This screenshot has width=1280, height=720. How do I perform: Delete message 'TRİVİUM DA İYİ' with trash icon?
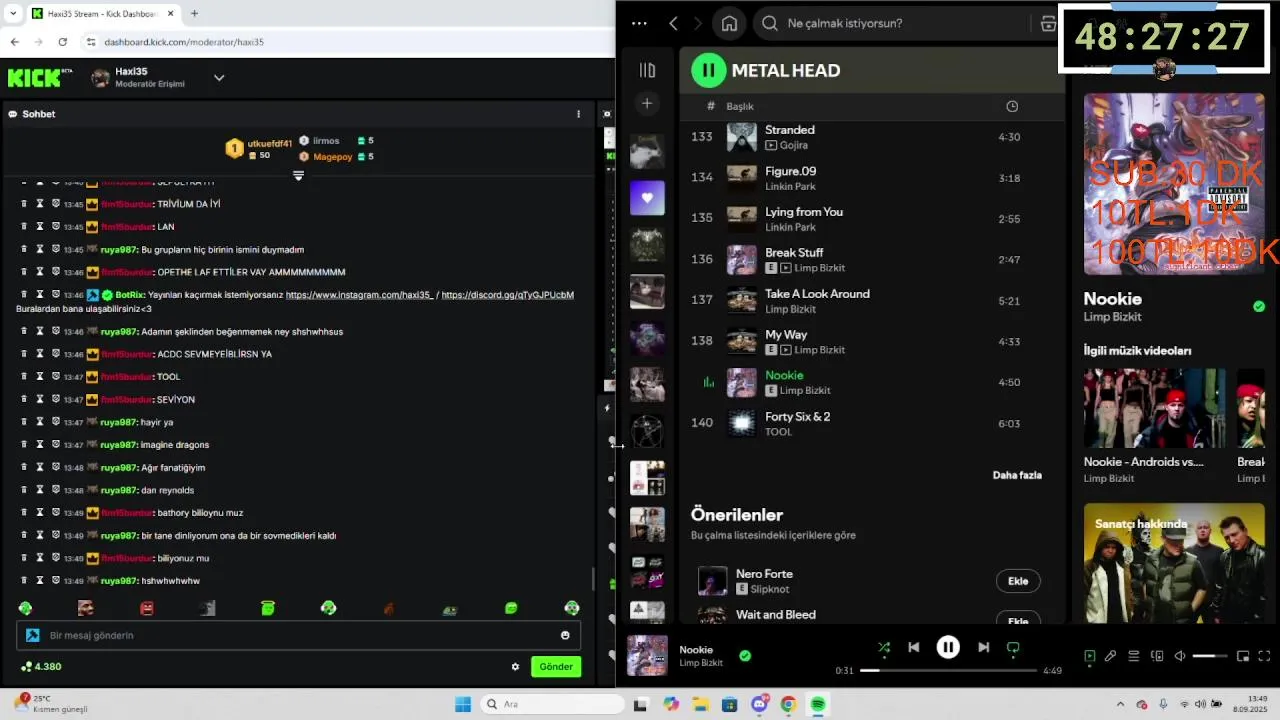pyautogui.click(x=25, y=204)
